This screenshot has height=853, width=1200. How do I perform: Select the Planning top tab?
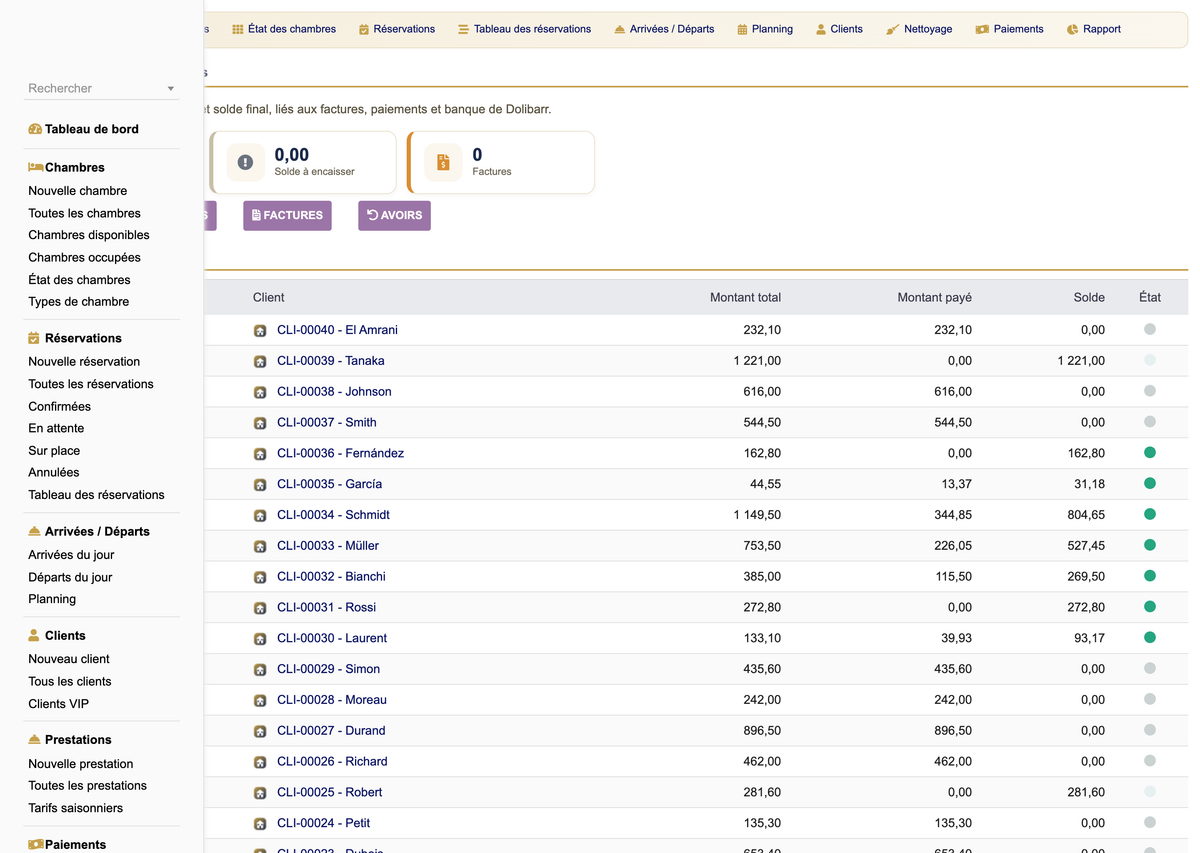[764, 29]
